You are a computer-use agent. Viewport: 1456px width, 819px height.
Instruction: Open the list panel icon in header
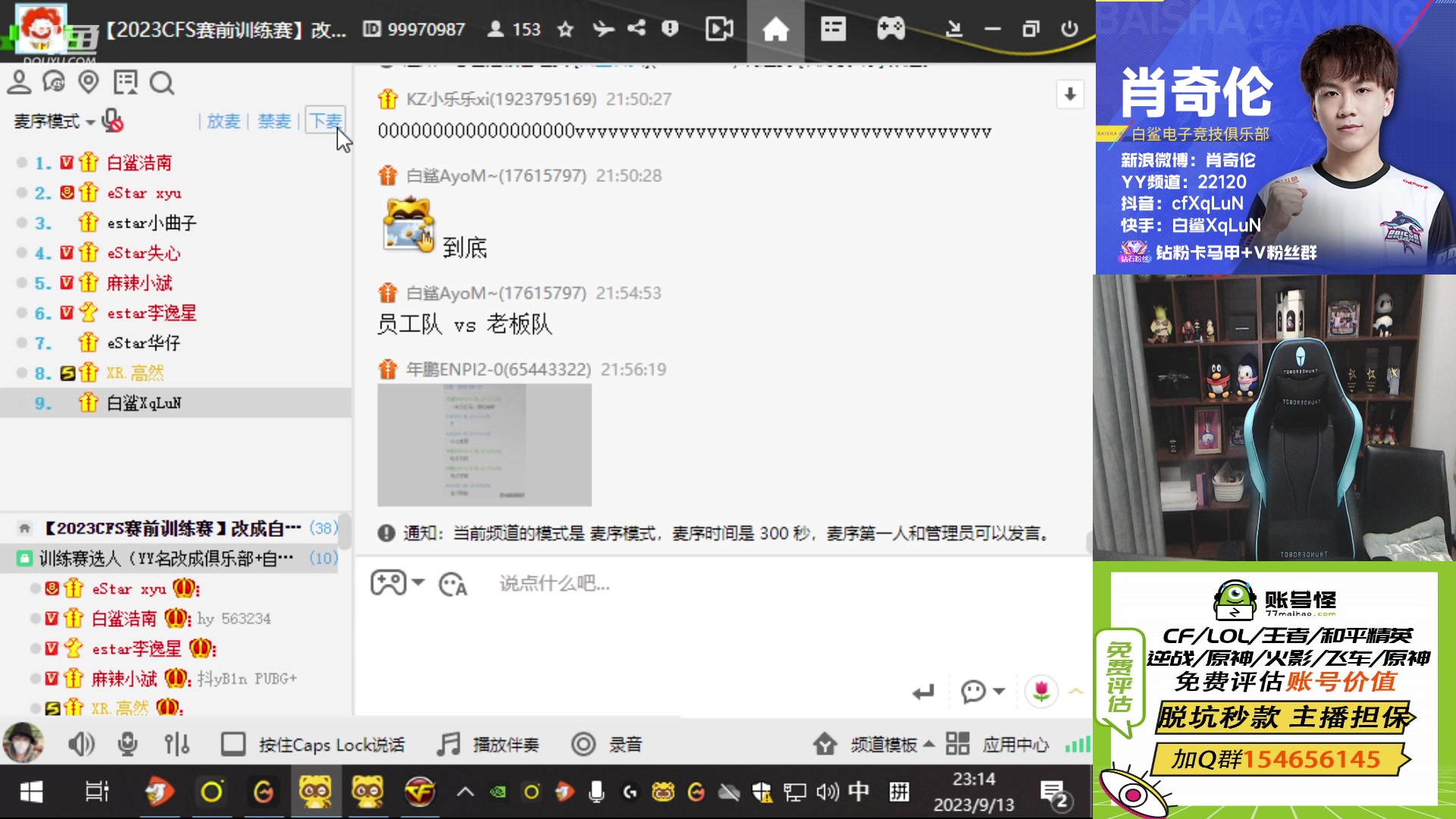tap(833, 29)
